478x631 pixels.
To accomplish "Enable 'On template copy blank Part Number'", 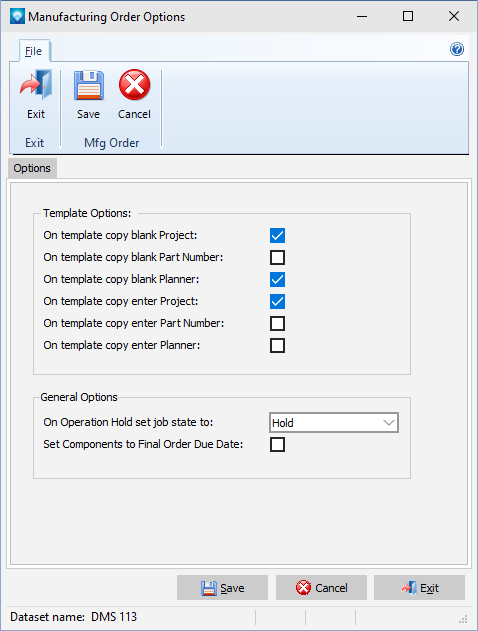I will click(x=278, y=258).
